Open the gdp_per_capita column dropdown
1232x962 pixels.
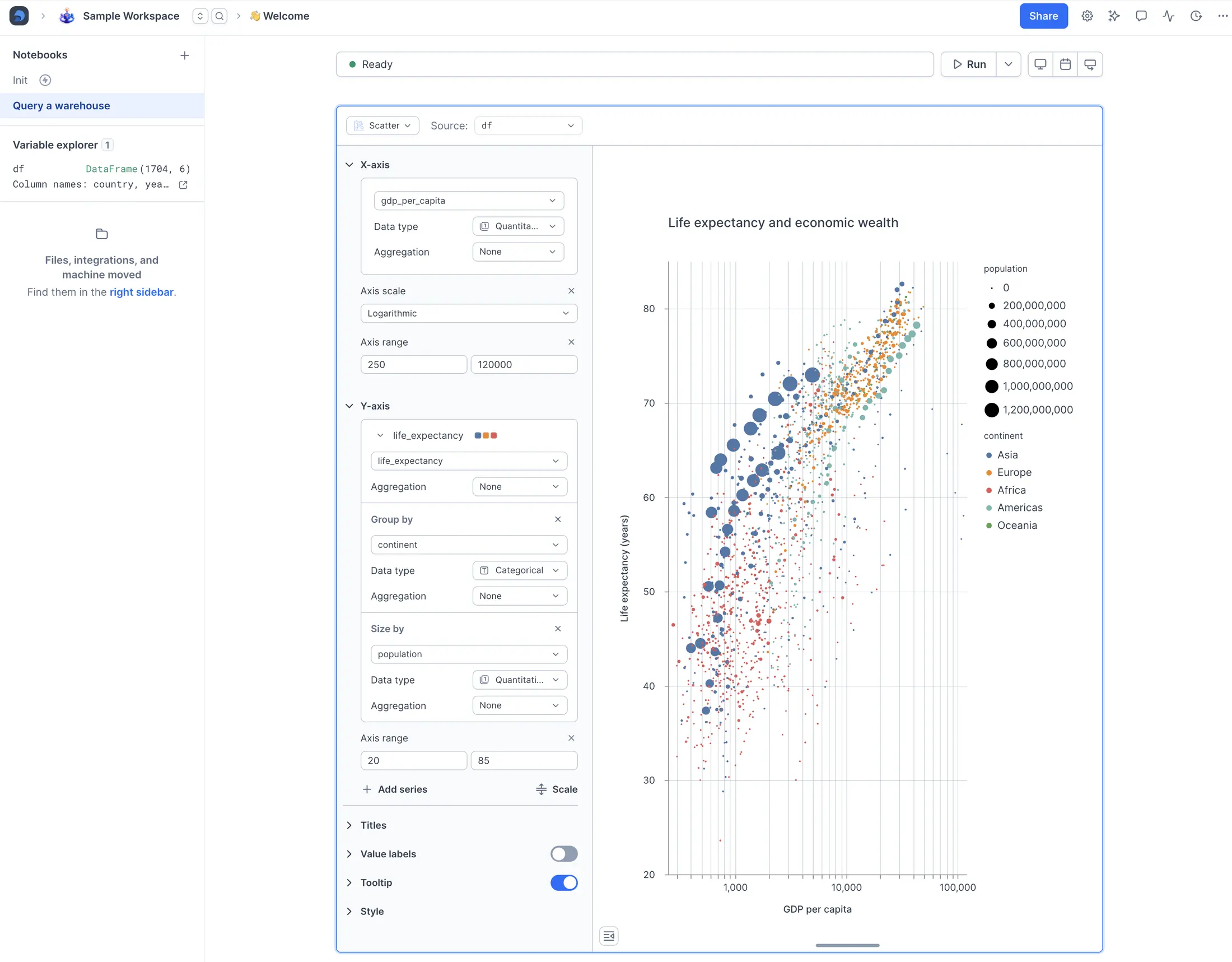point(468,200)
